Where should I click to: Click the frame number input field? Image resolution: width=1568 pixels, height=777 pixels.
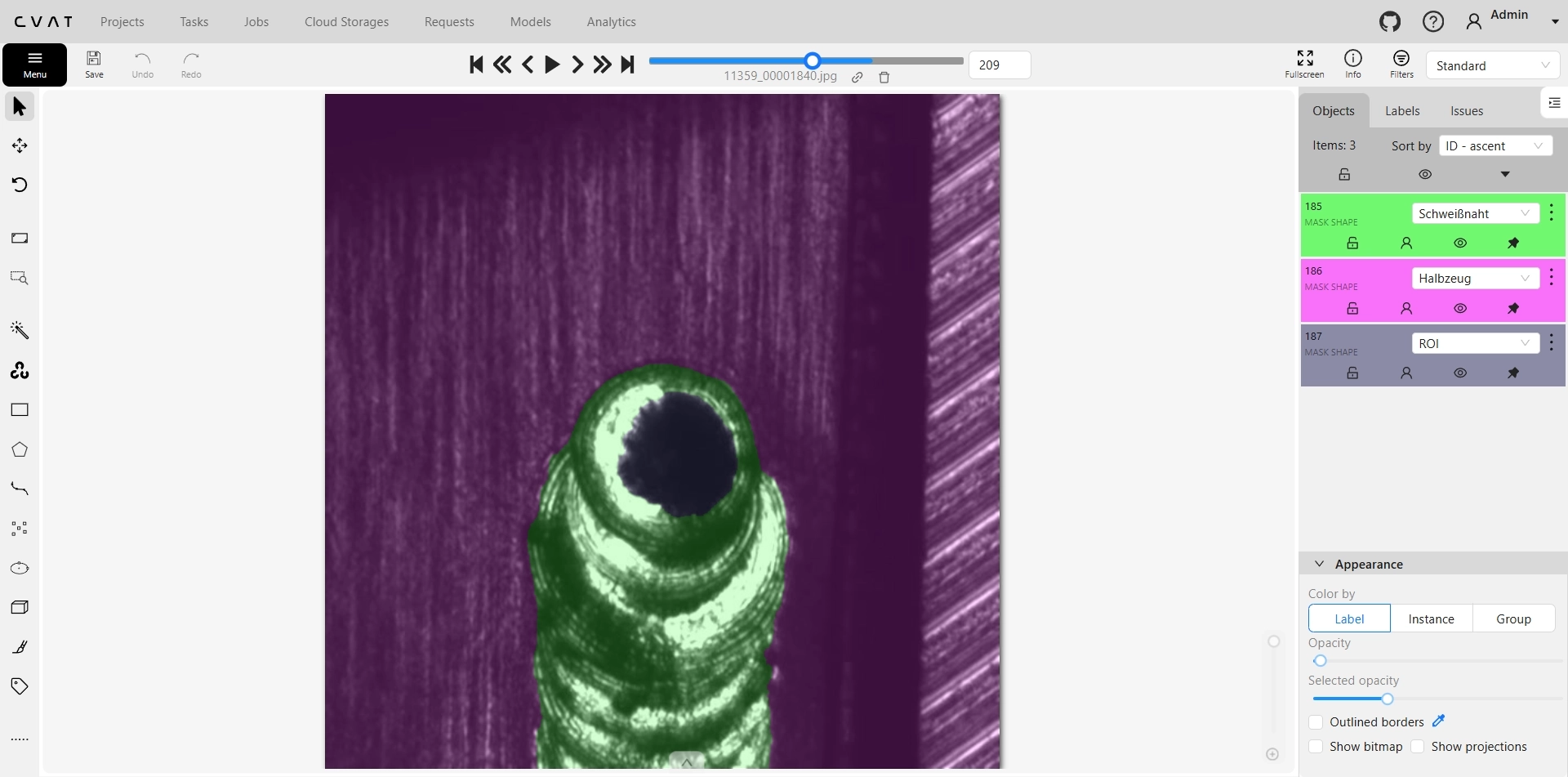click(x=999, y=65)
